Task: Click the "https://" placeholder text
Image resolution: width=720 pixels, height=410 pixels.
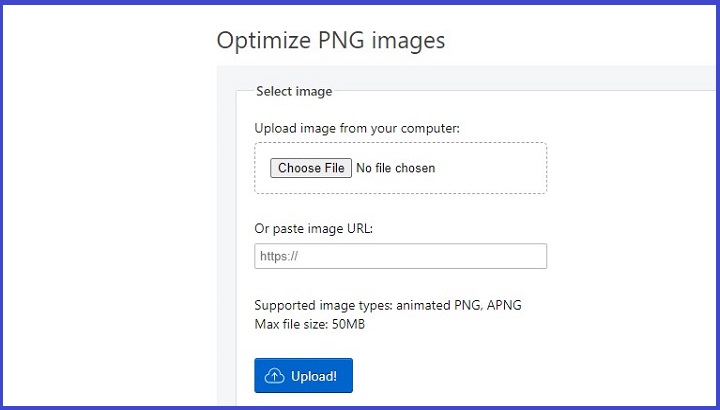Action: pyautogui.click(x=280, y=256)
